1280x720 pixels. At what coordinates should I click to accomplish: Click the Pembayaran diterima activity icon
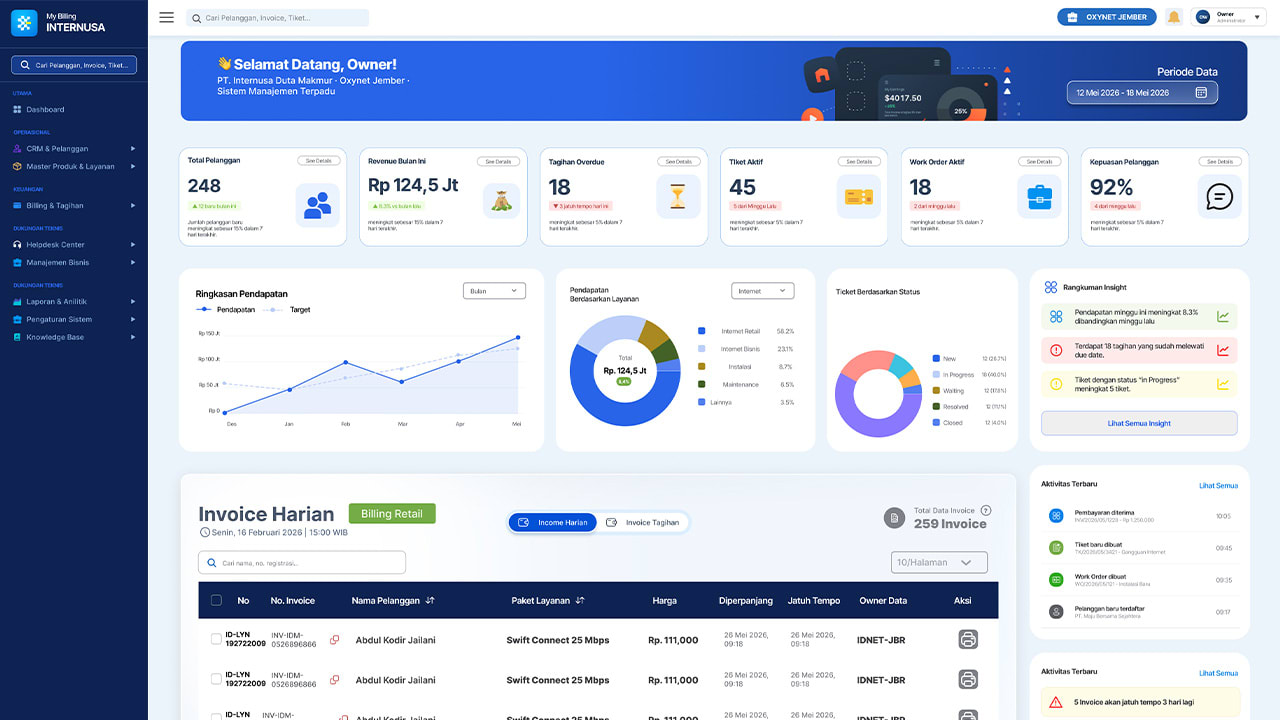click(1056, 516)
